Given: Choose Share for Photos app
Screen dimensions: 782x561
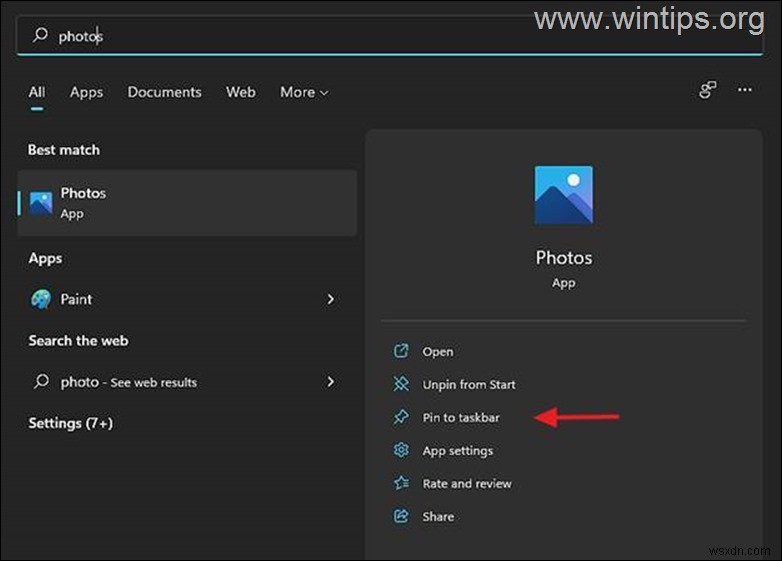Looking at the screenshot, I should pos(438,517).
